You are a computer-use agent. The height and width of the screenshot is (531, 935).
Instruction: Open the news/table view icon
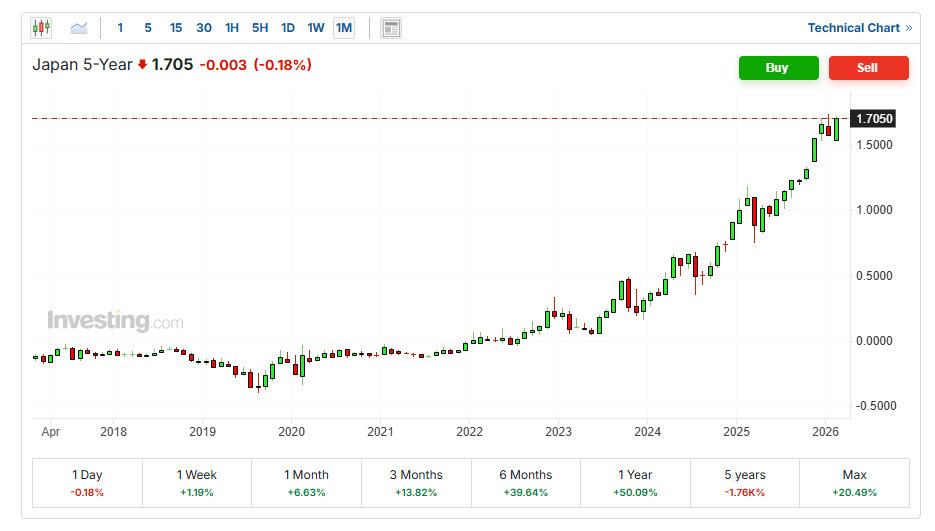tap(391, 28)
